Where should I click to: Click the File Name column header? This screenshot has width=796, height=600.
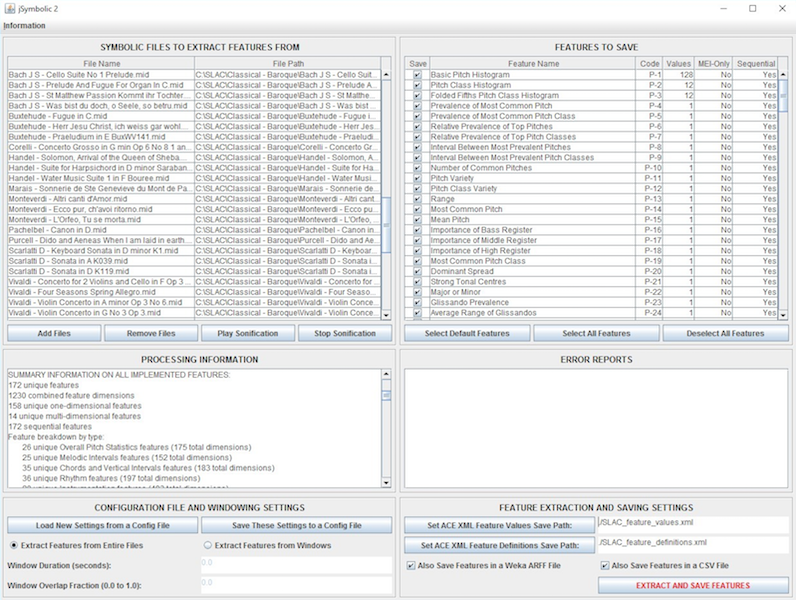(x=101, y=63)
